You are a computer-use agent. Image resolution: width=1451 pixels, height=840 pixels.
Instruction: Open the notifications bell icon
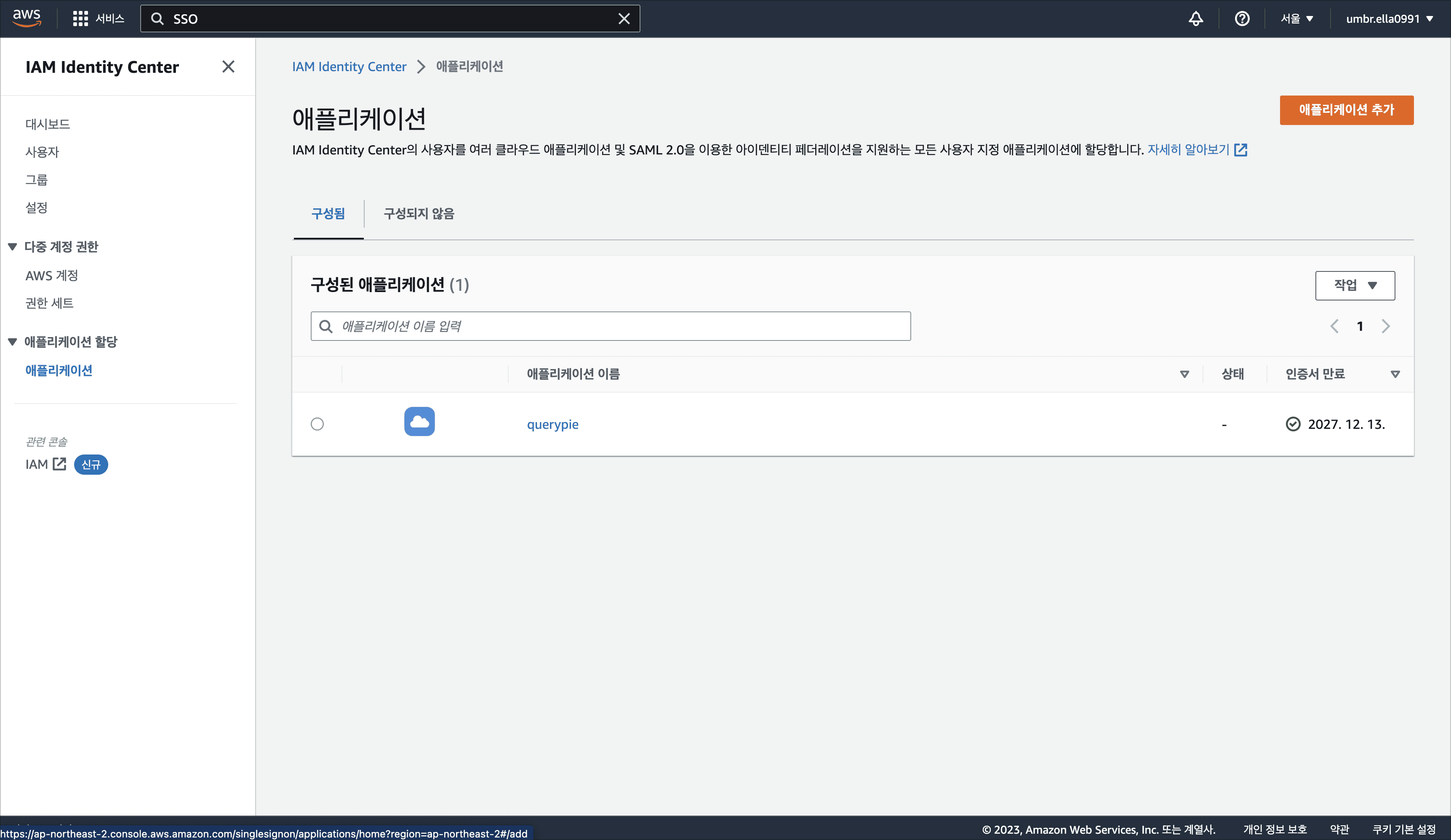point(1195,19)
